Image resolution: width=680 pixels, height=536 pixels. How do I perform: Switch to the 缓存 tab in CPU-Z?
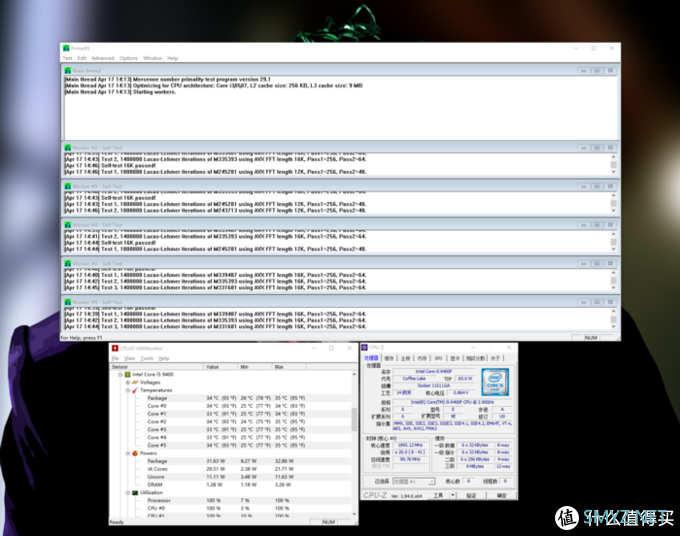[389, 358]
